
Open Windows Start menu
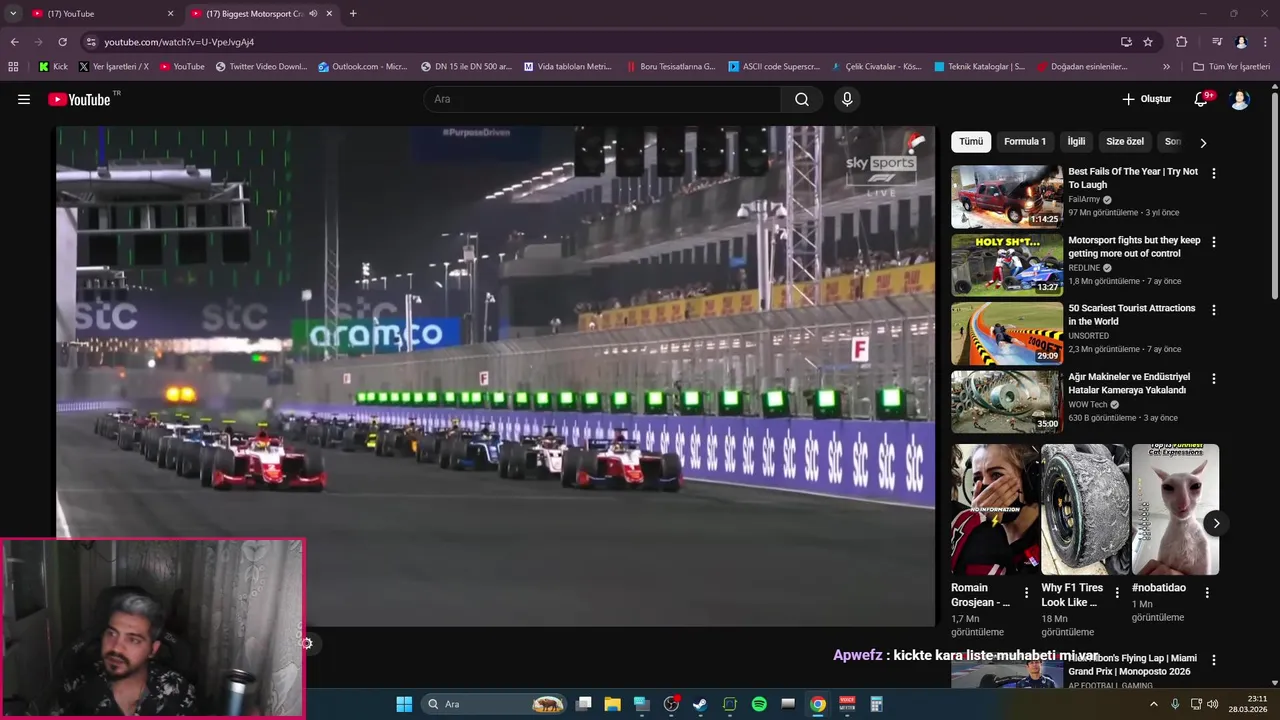[404, 704]
